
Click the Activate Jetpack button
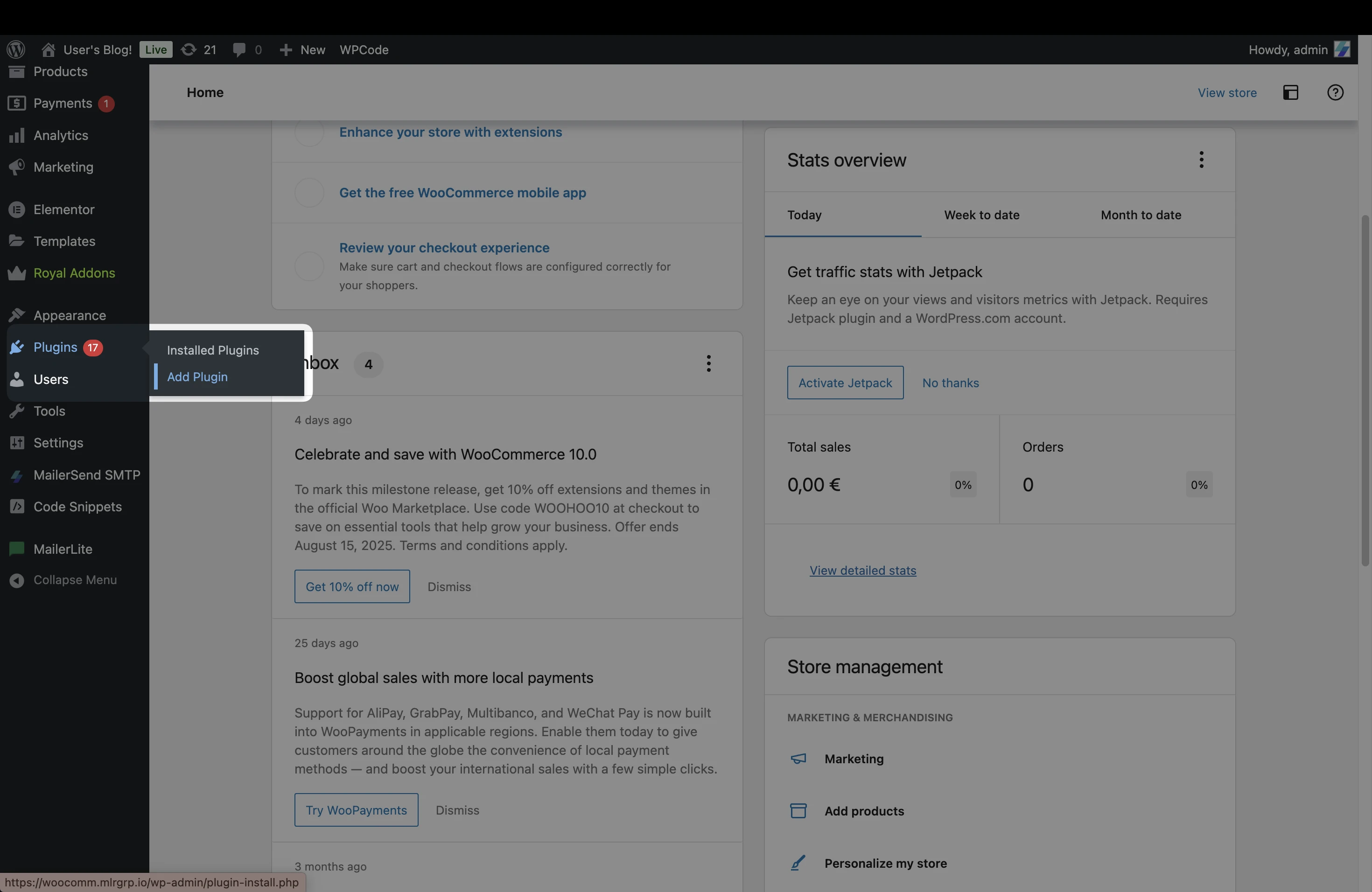point(845,383)
